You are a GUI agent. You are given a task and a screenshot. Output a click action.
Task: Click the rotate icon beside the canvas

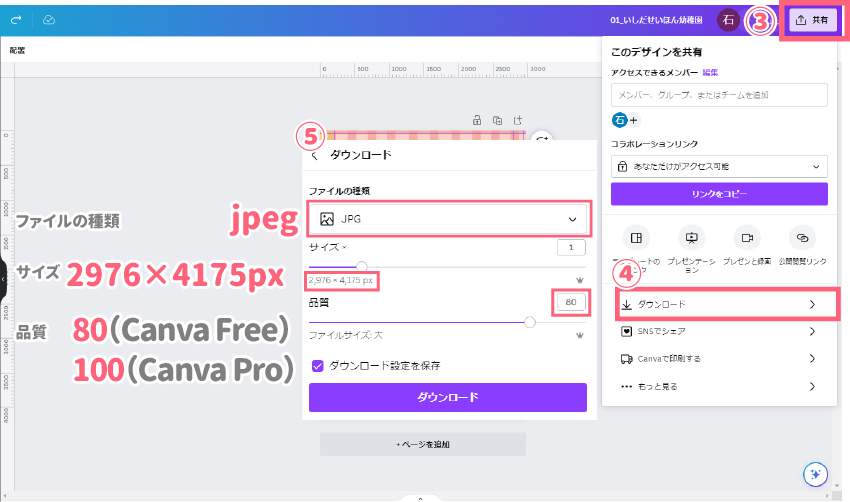pyautogui.click(x=542, y=139)
